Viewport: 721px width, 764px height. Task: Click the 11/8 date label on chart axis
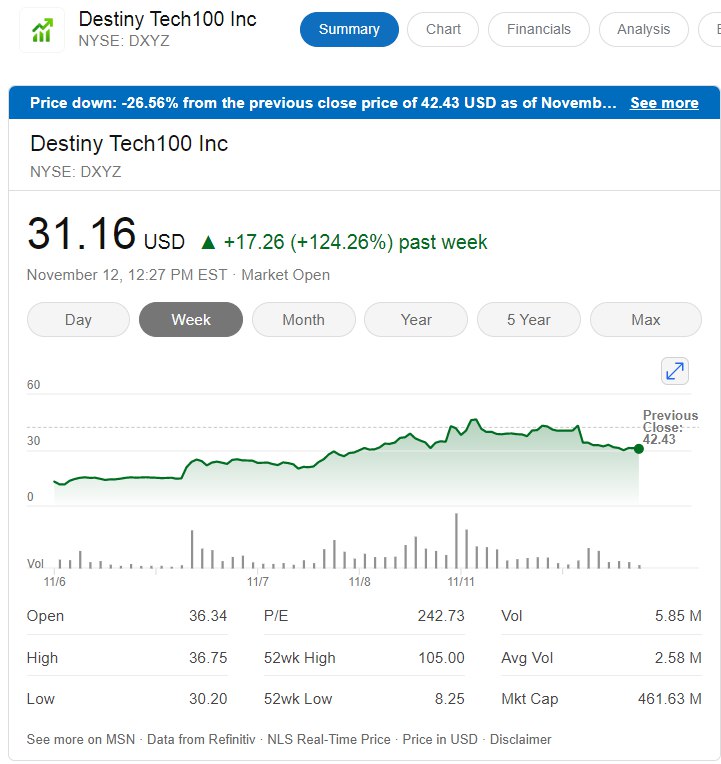pos(360,582)
